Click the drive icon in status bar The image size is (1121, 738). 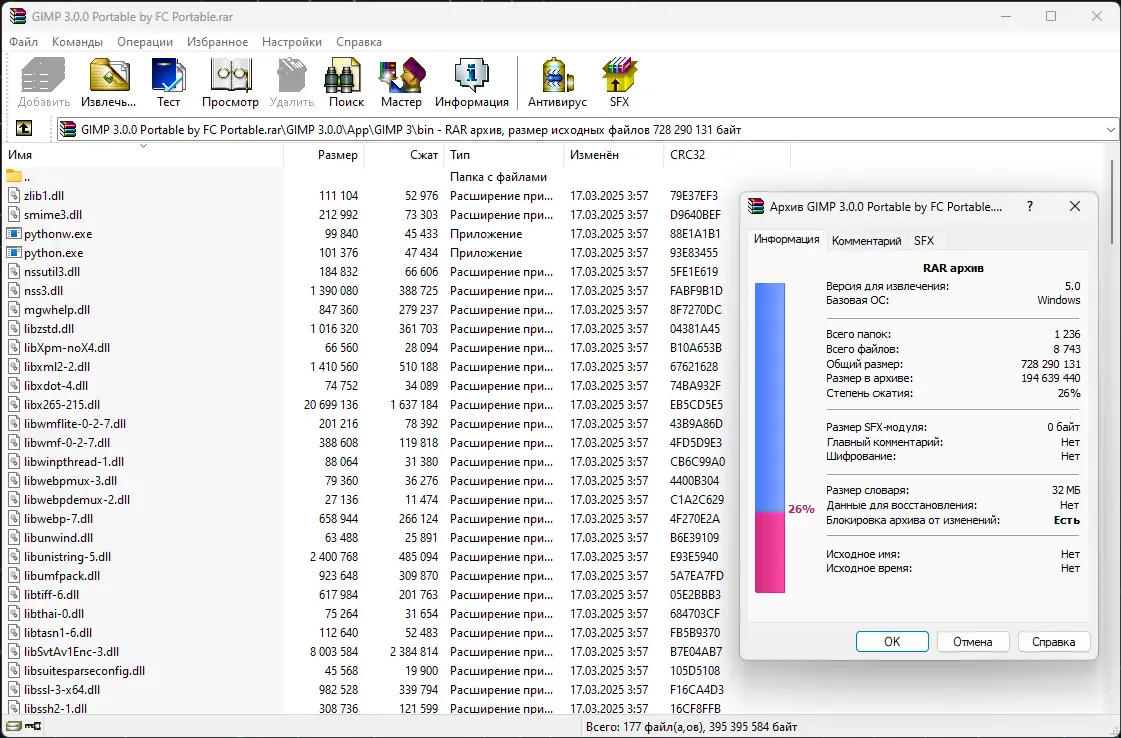point(14,727)
